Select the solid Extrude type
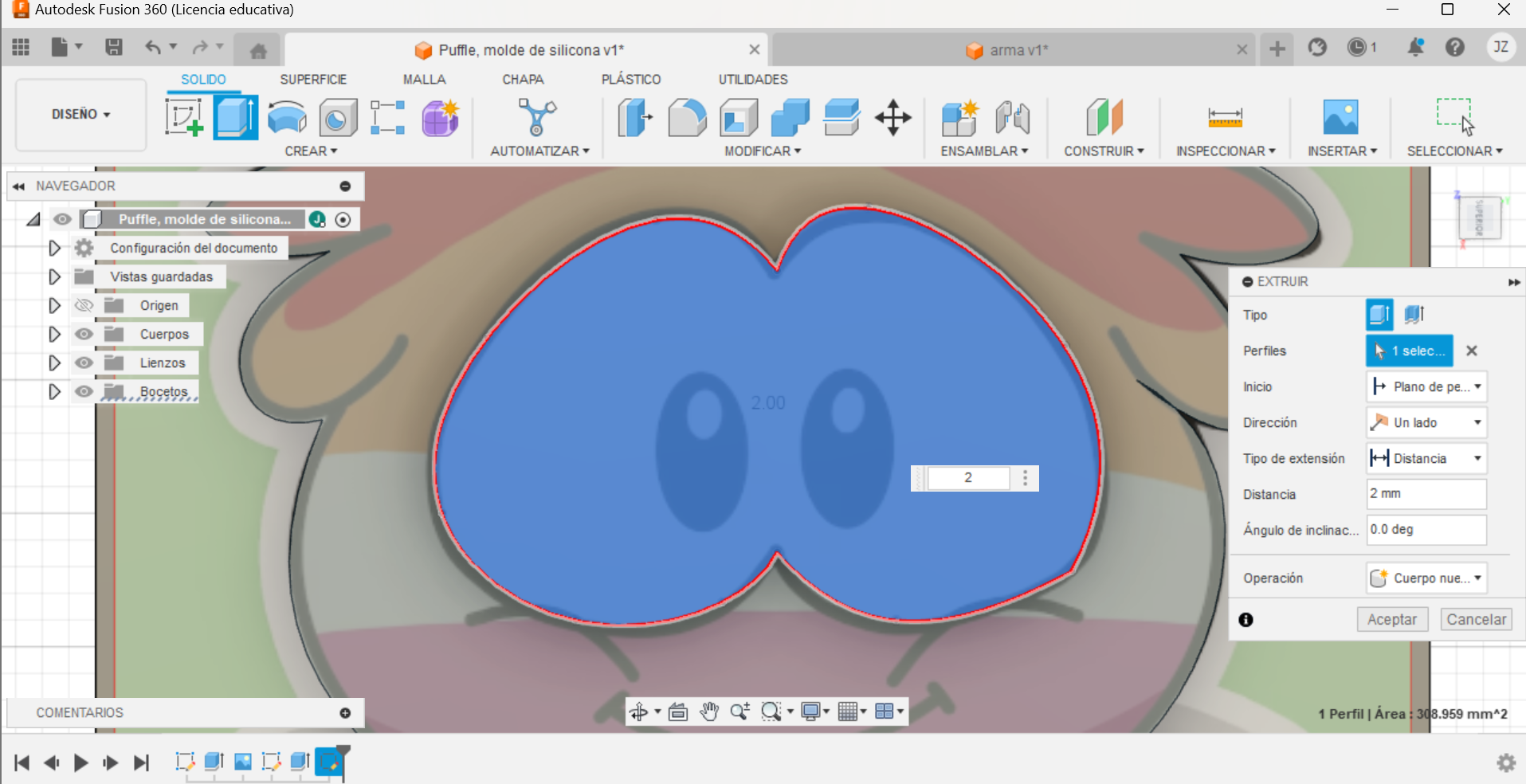This screenshot has height=784, width=1526. tap(1379, 315)
